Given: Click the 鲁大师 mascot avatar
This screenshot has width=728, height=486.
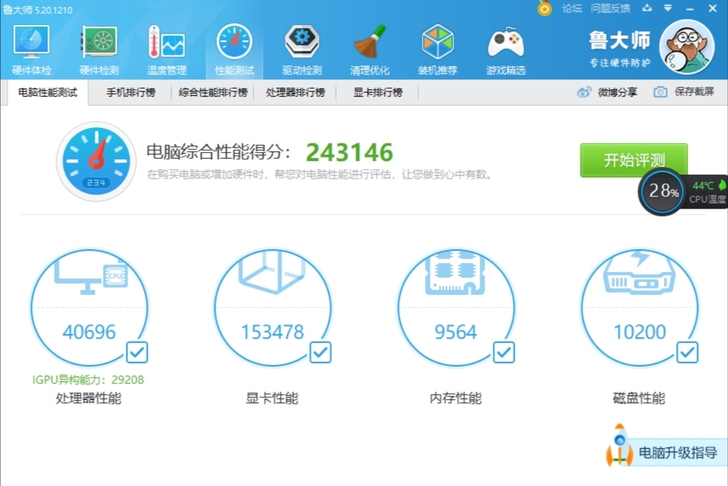Looking at the screenshot, I should point(687,47).
